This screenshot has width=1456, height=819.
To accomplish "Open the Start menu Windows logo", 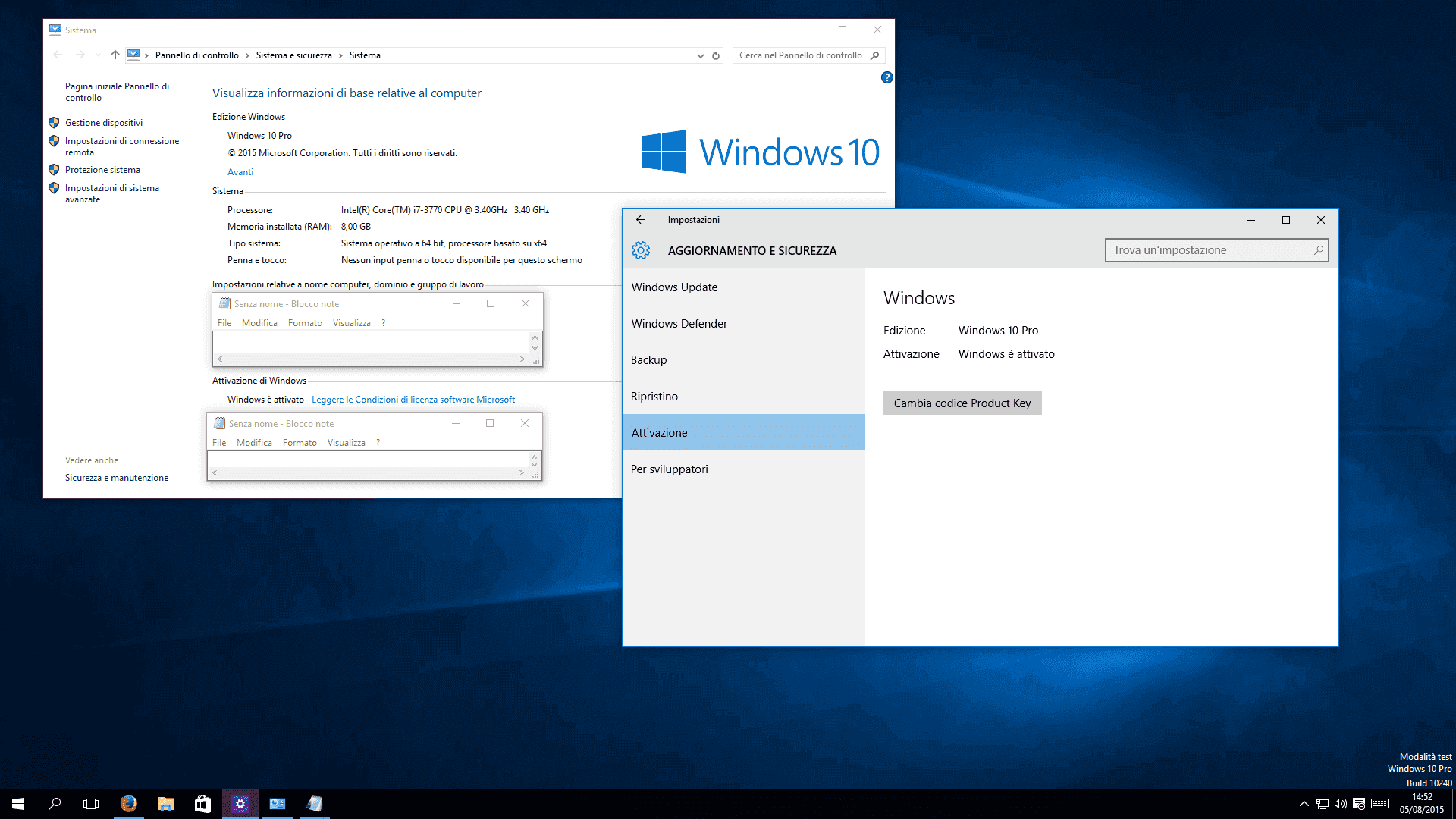I will 18,804.
